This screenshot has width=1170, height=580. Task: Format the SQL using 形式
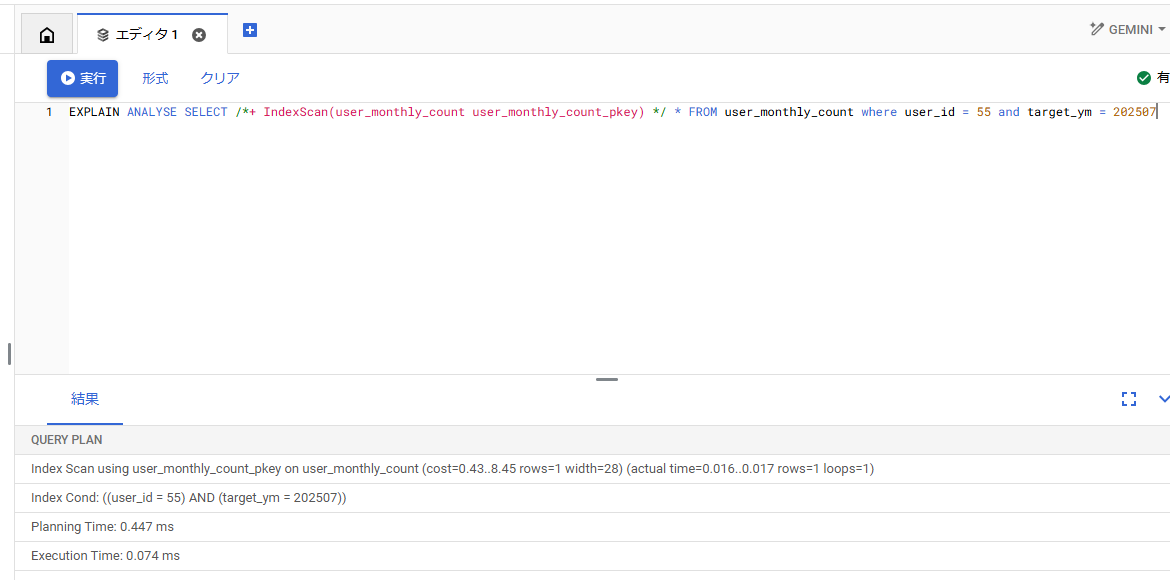pos(155,78)
